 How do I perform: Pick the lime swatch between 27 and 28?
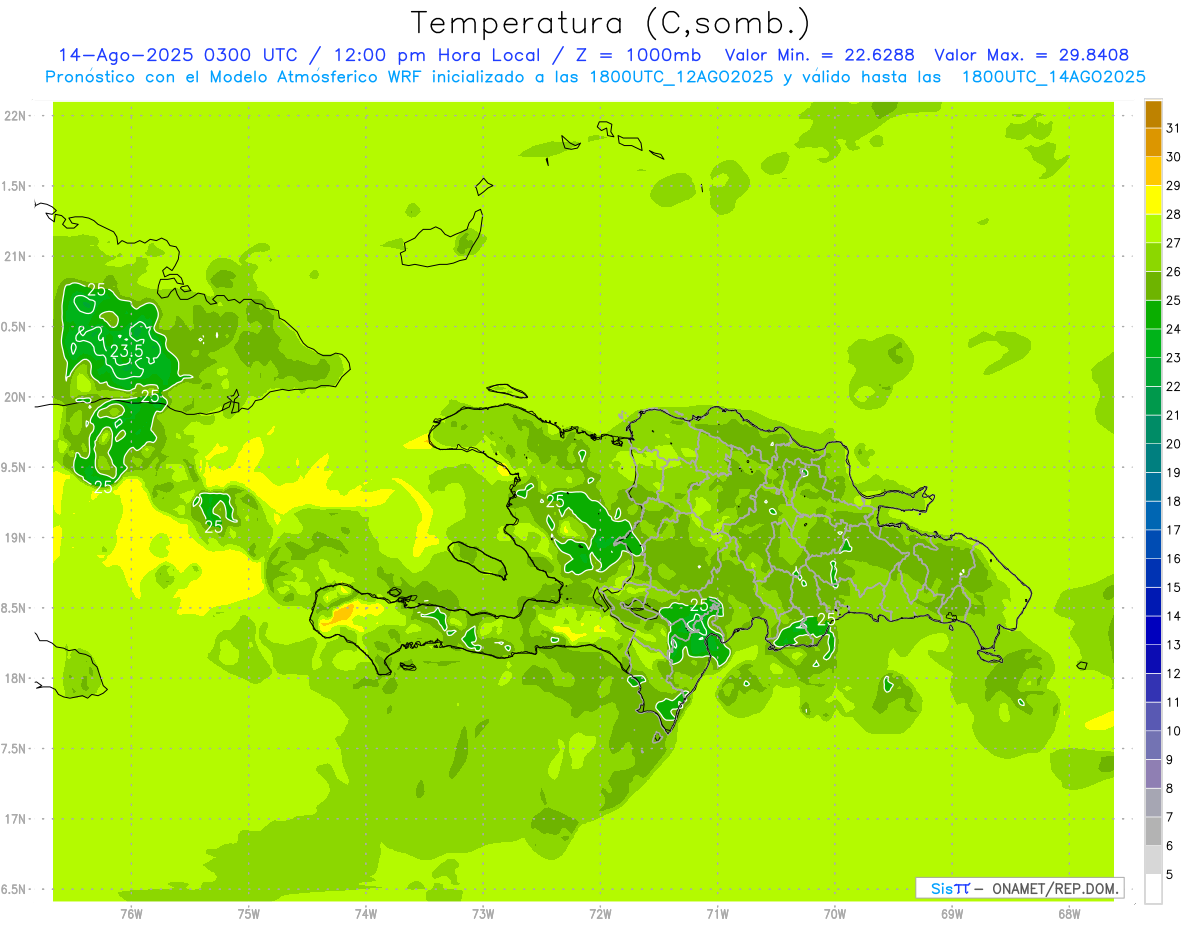click(1153, 229)
